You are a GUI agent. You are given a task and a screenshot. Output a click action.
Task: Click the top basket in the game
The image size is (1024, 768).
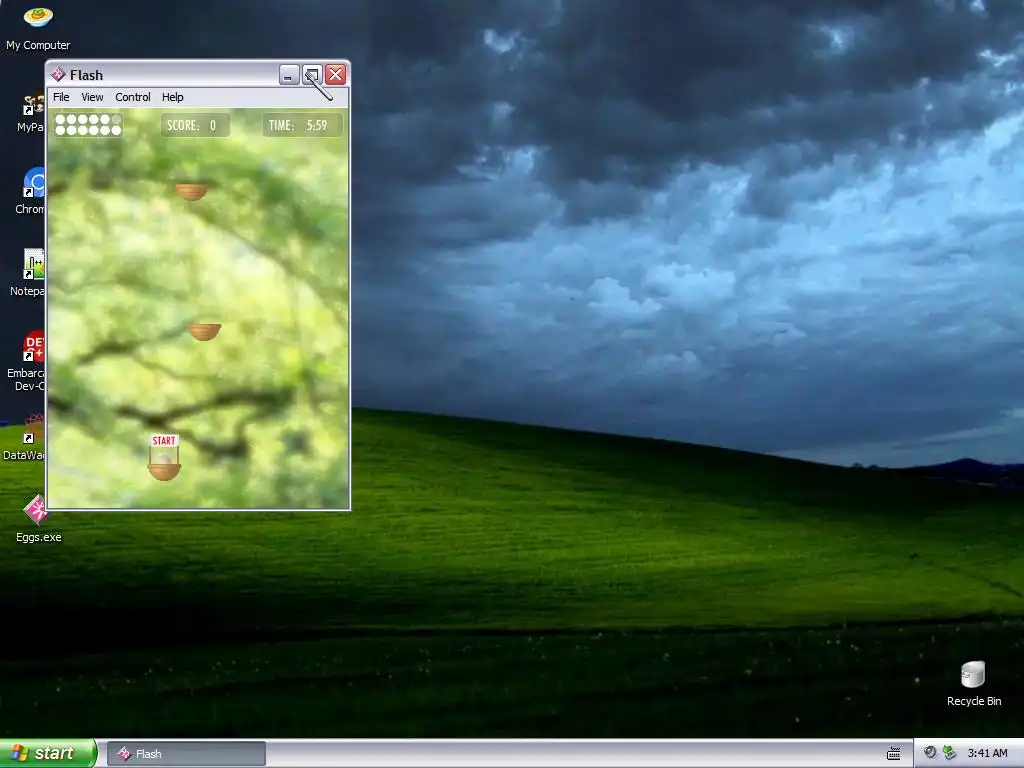point(191,191)
